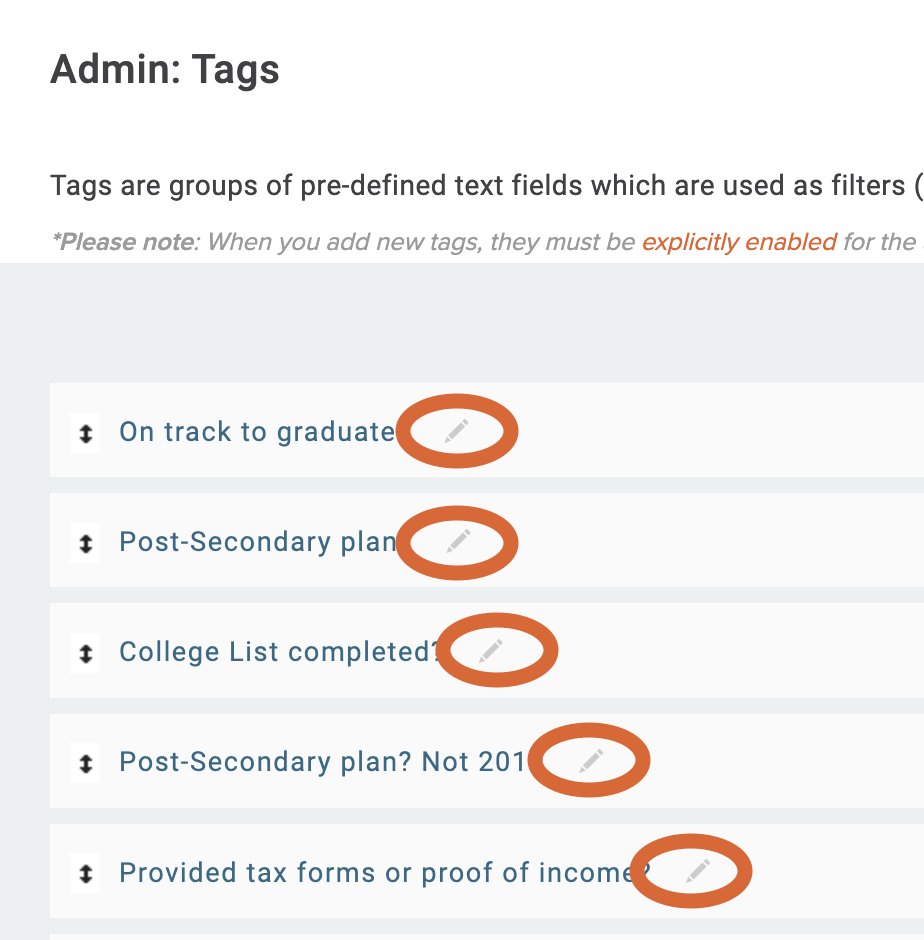Viewport: 924px width, 940px height.
Task: Click reorder handle for 'On track to graduate'
Action: (x=86, y=433)
